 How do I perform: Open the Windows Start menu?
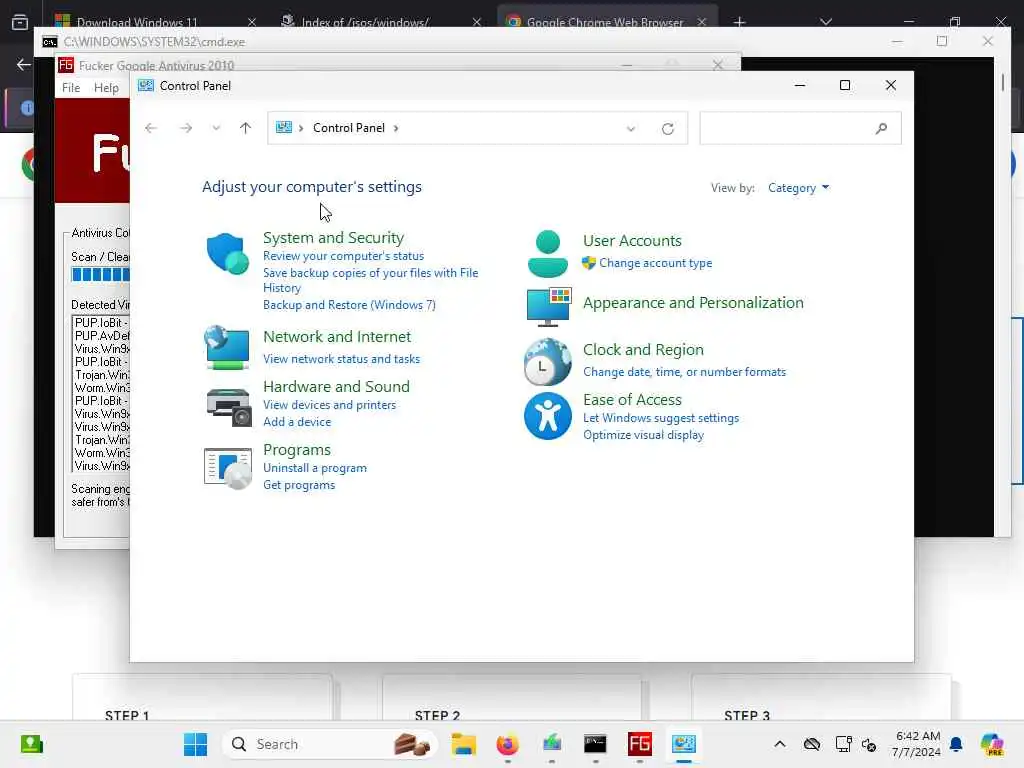tap(195, 744)
